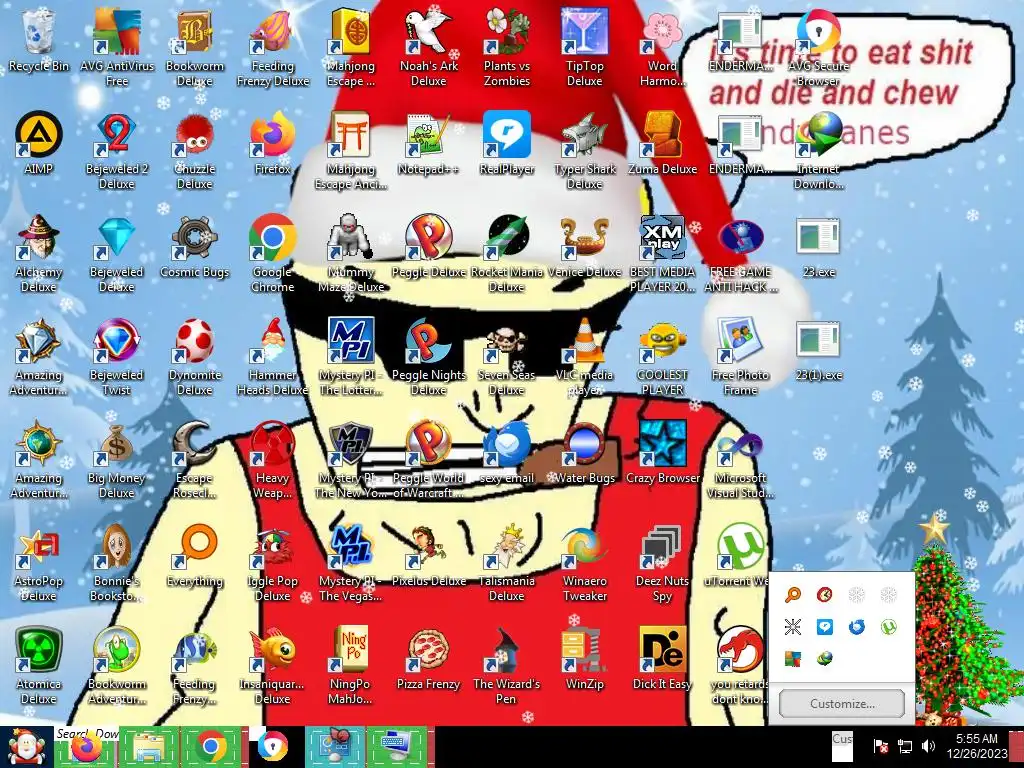Image resolution: width=1024 pixels, height=768 pixels.
Task: Open File Explorer from the taskbar
Action: (149, 747)
